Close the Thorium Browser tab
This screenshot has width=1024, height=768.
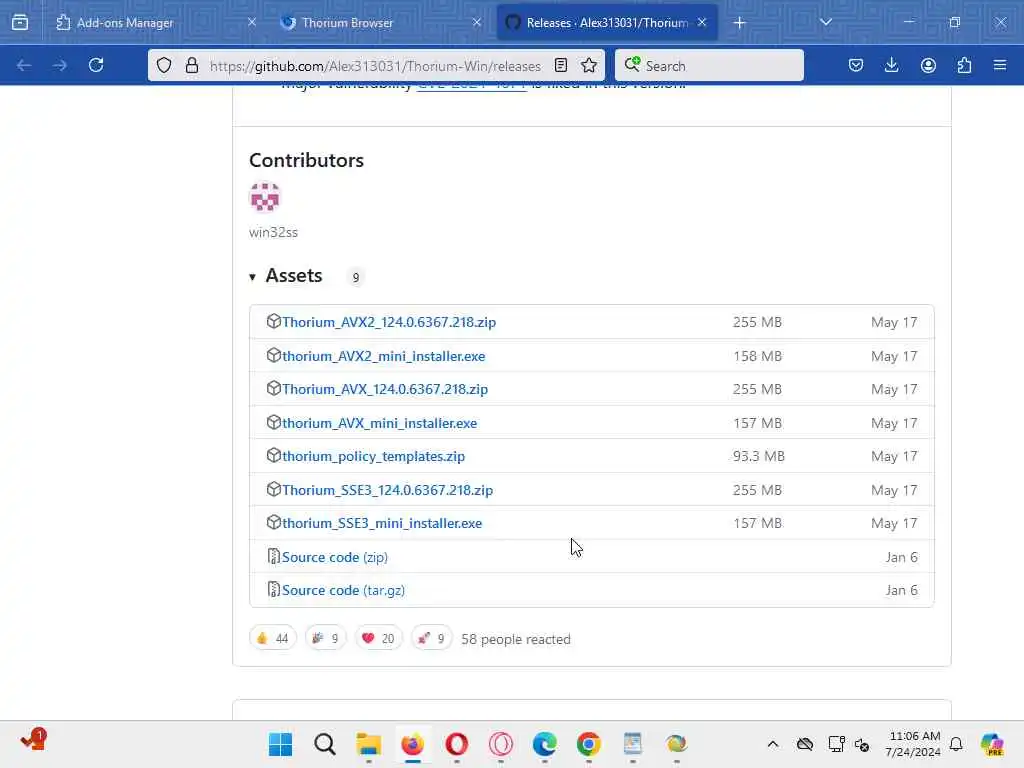click(x=477, y=22)
